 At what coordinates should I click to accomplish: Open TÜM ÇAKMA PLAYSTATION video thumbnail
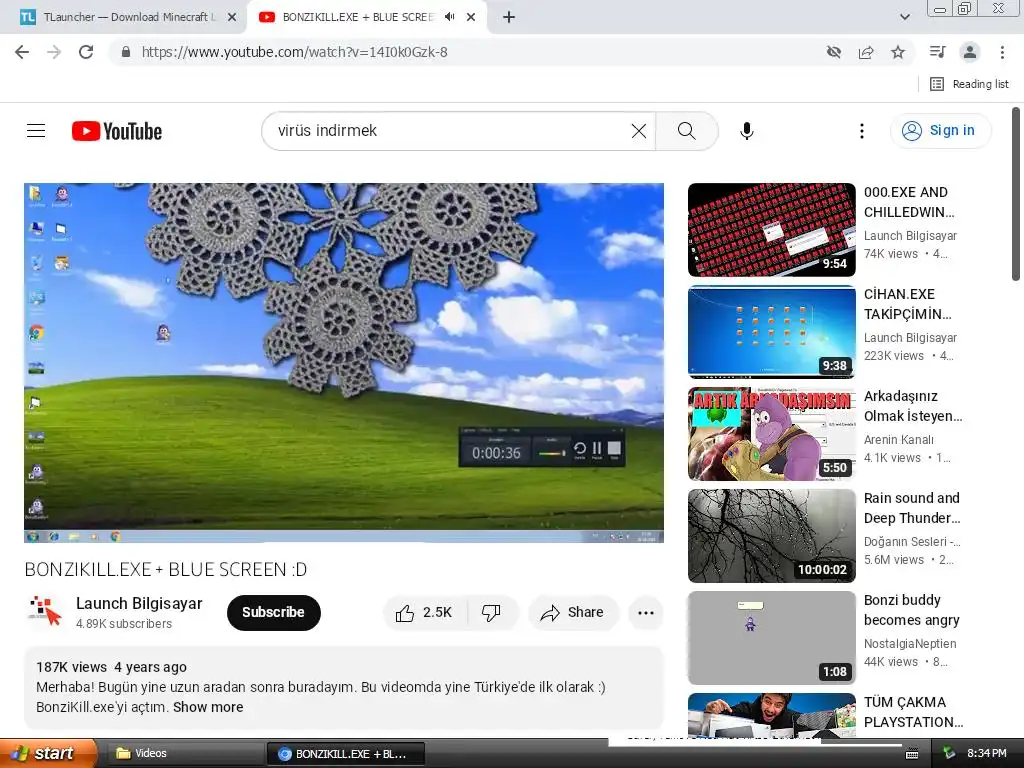pyautogui.click(x=771, y=715)
